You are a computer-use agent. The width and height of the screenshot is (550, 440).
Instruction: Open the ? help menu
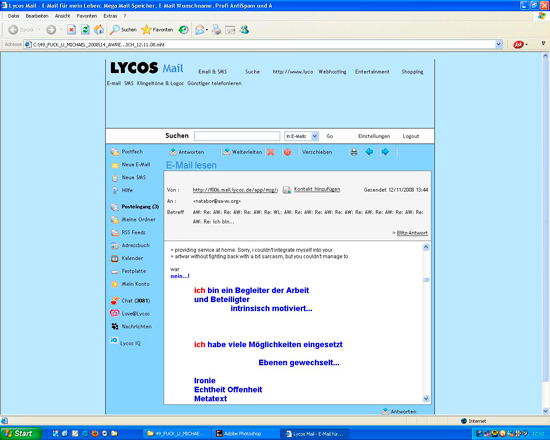[125, 16]
